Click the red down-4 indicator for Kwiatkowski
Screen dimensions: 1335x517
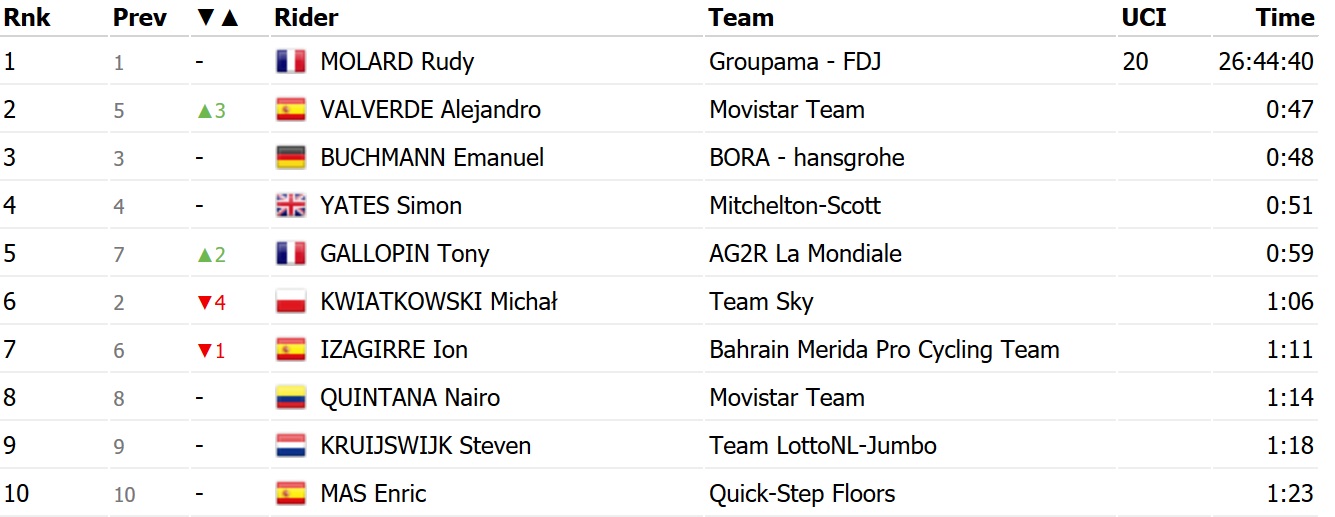pyautogui.click(x=211, y=302)
